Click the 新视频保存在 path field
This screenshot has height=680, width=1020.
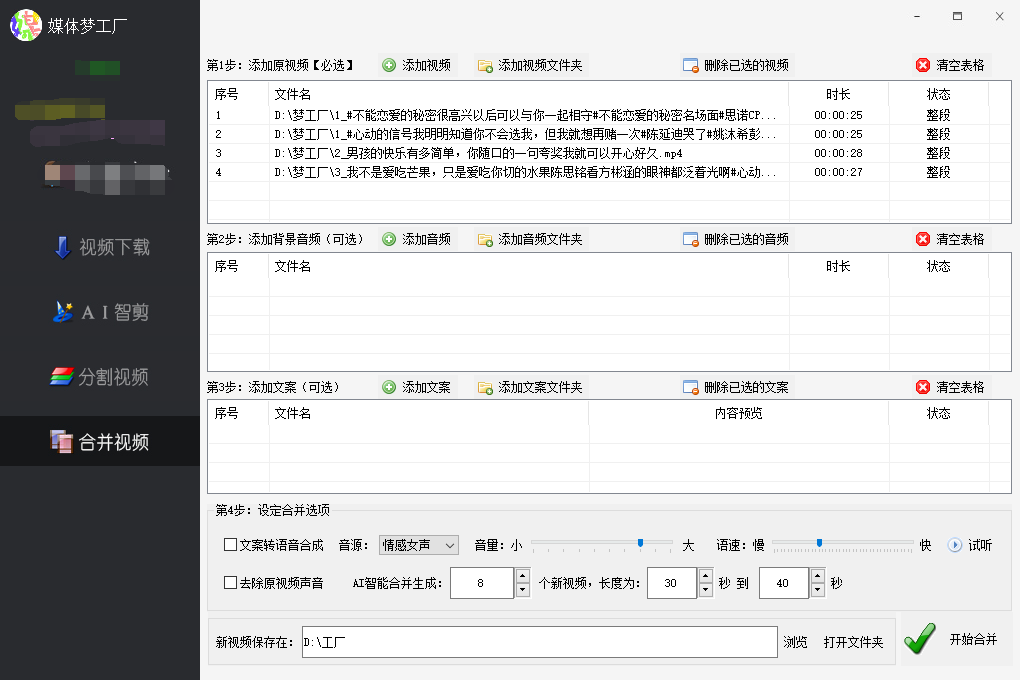coord(539,642)
